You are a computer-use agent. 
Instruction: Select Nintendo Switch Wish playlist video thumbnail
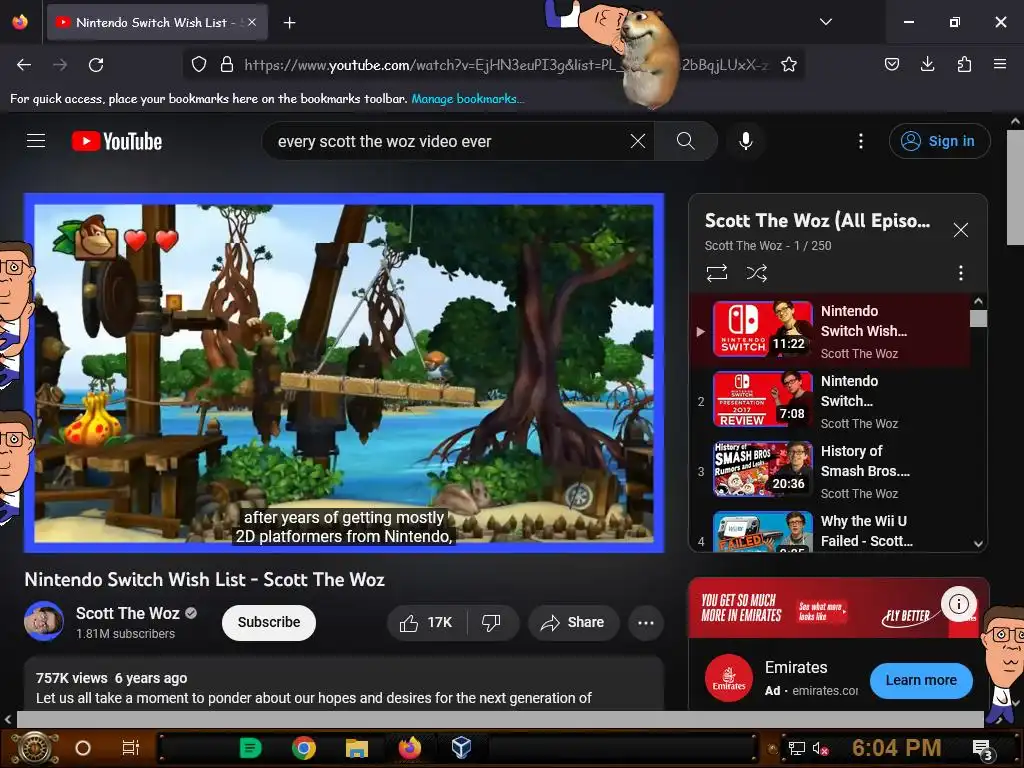[763, 329]
